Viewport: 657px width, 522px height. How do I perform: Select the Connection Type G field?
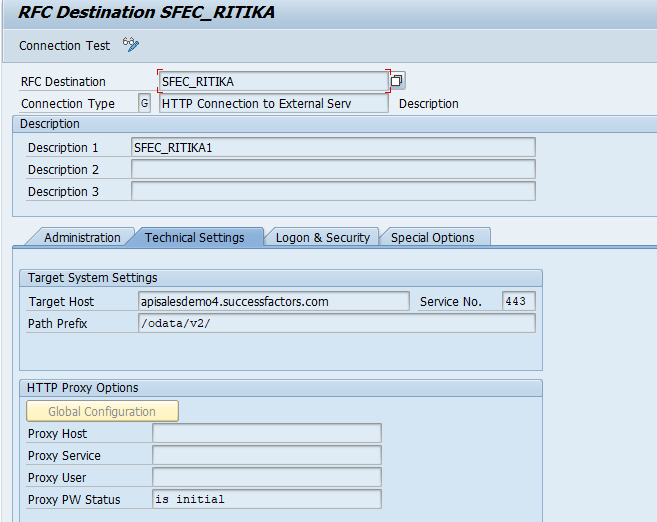click(144, 103)
